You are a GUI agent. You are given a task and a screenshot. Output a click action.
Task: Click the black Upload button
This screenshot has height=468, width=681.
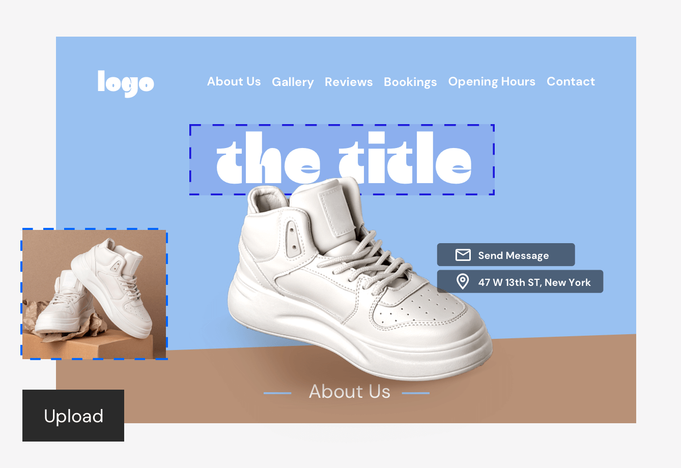73,415
